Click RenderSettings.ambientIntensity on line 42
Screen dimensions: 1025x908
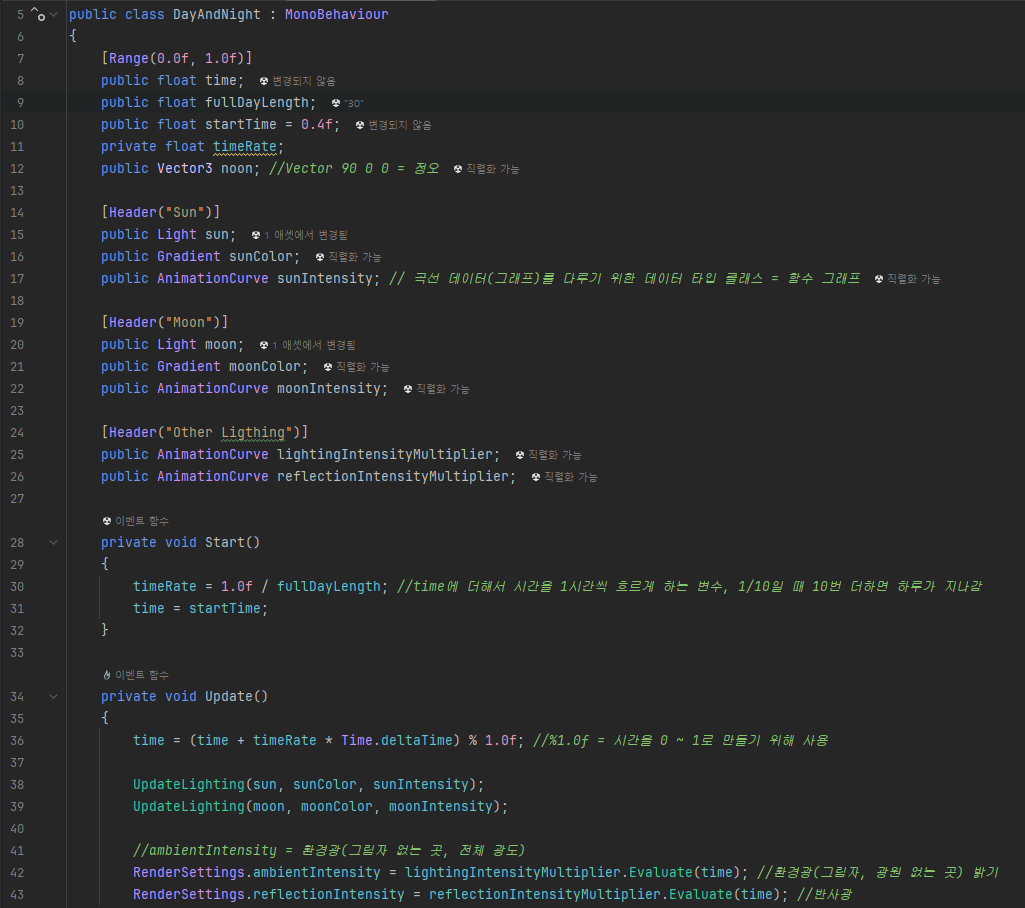click(x=257, y=873)
